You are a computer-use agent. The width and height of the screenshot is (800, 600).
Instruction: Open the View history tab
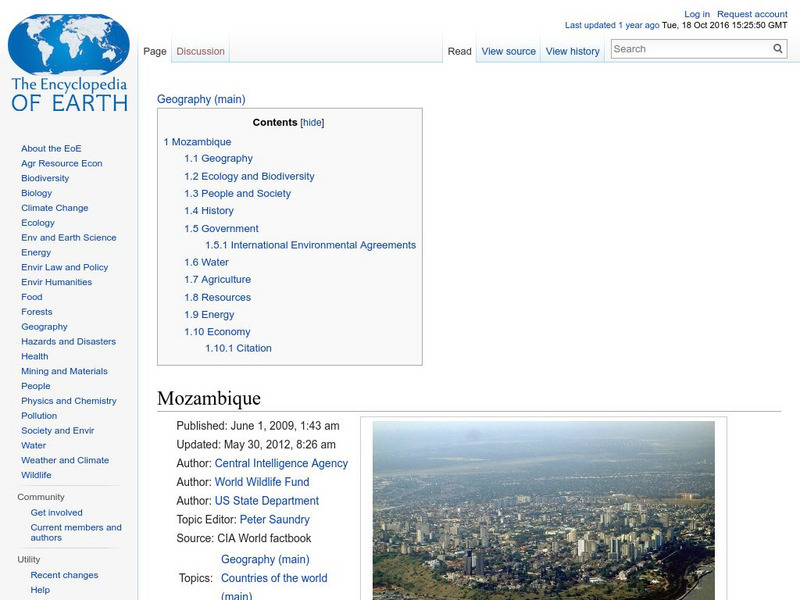coord(572,50)
